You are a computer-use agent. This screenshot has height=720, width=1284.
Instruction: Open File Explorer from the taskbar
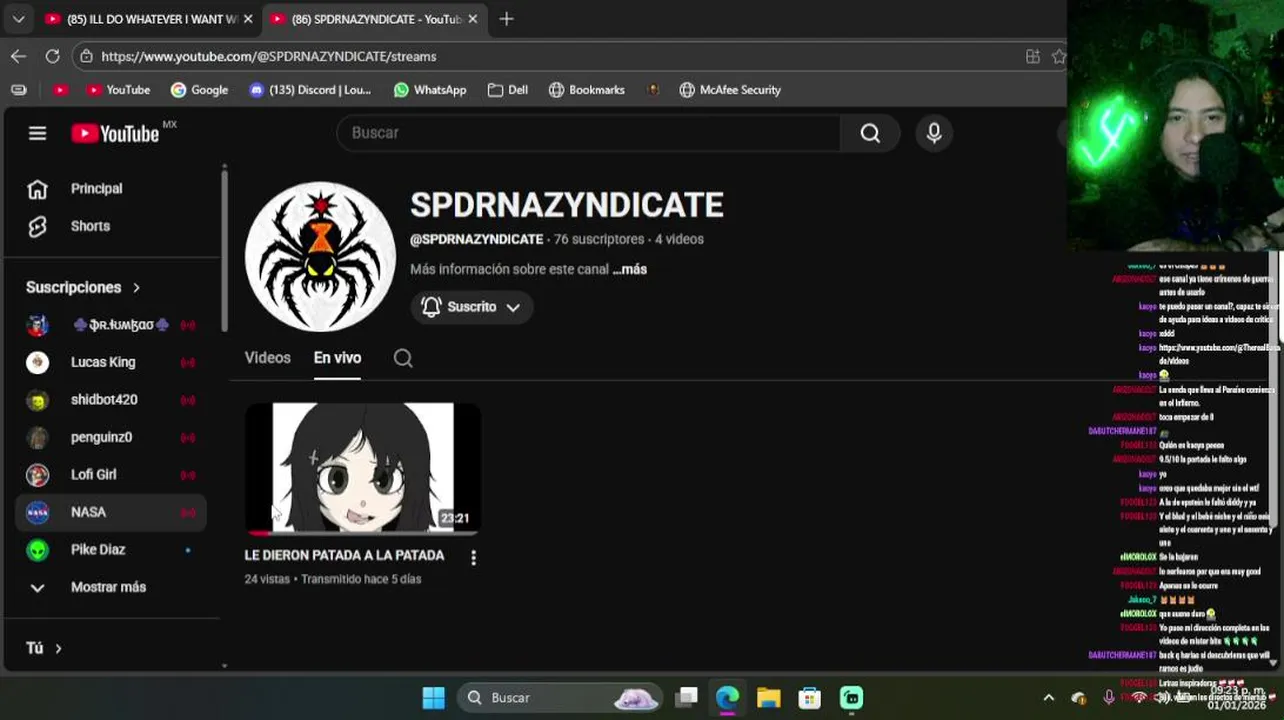pyautogui.click(x=768, y=697)
